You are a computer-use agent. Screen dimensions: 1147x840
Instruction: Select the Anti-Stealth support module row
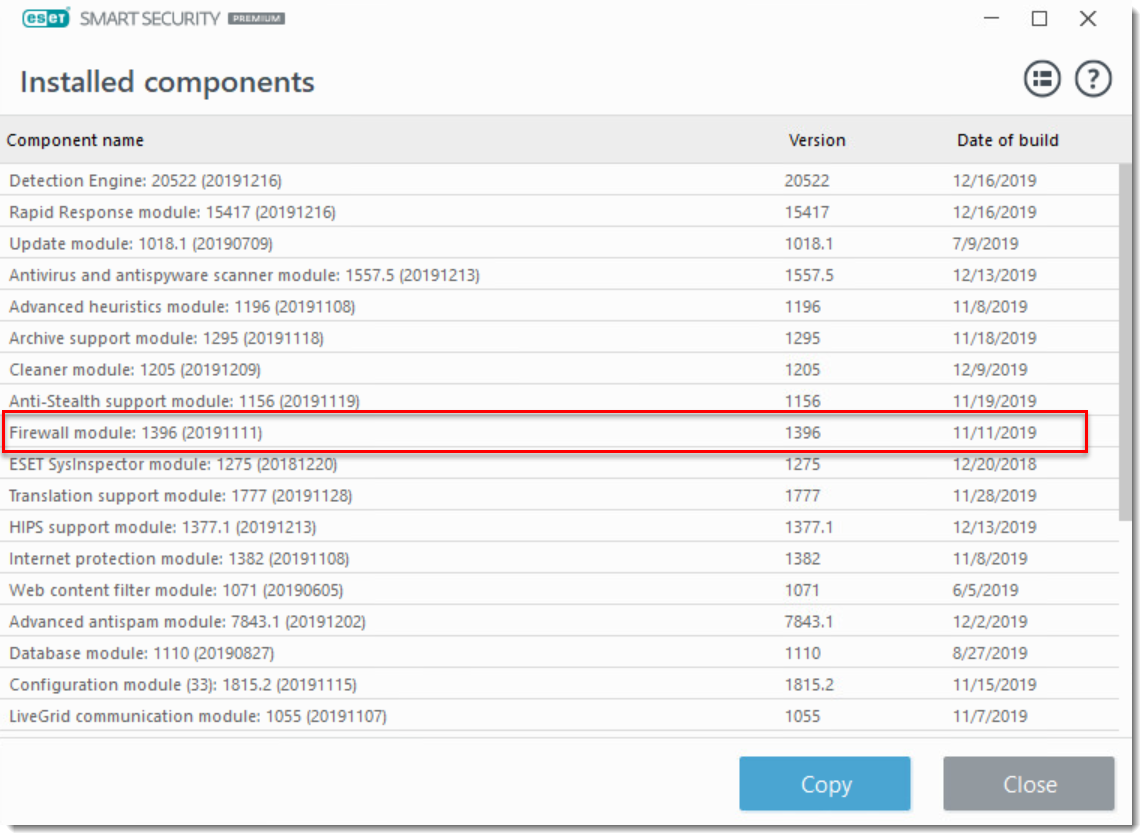point(560,400)
